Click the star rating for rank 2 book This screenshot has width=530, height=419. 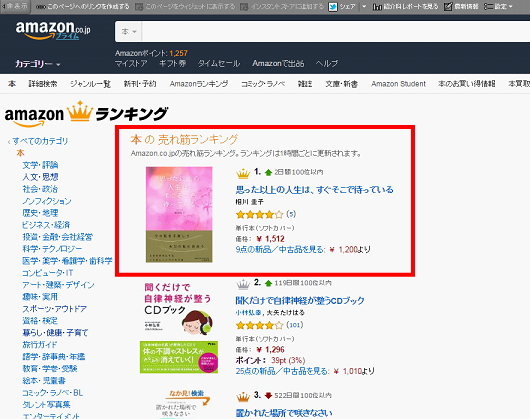click(x=259, y=325)
